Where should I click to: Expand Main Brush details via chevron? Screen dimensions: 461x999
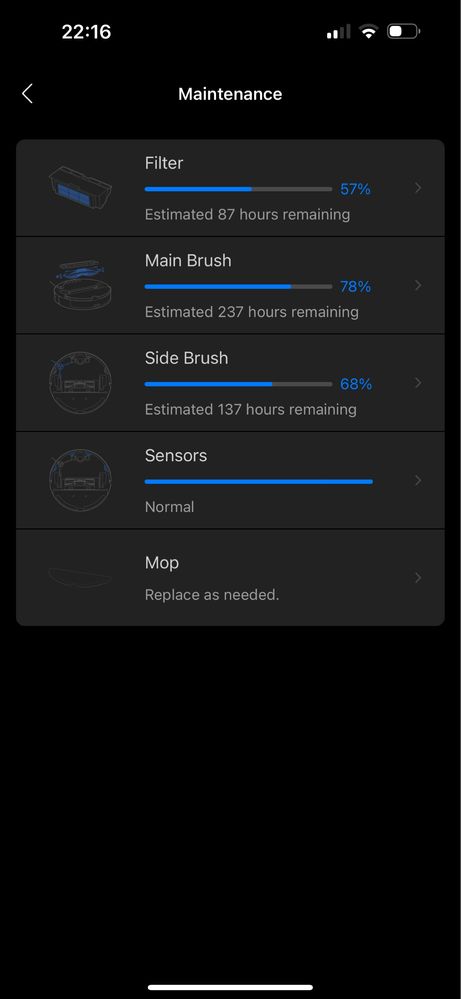pyautogui.click(x=418, y=285)
